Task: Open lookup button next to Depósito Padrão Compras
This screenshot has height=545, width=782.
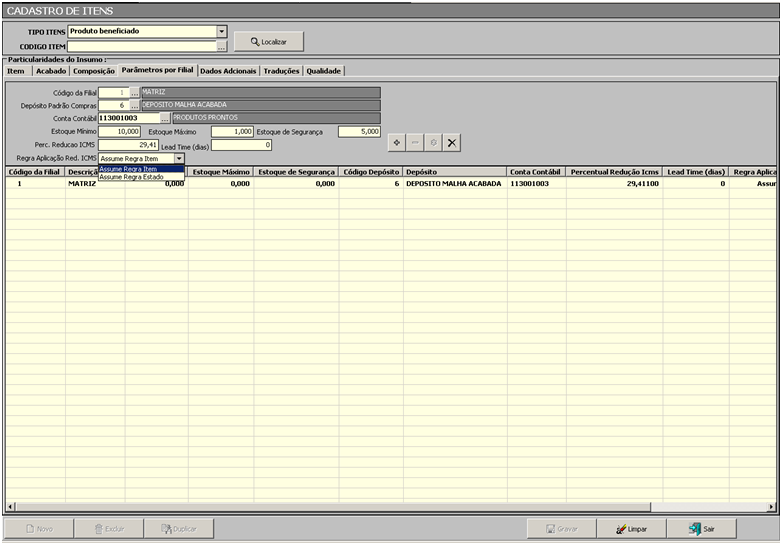Action: (x=134, y=106)
